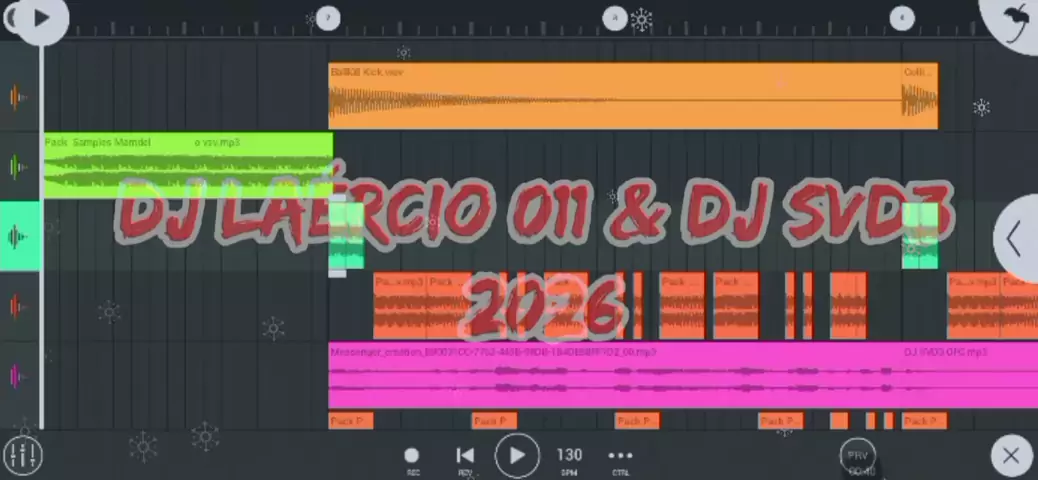Select the orange kick track icon
This screenshot has height=480, width=1038.
click(x=18, y=97)
